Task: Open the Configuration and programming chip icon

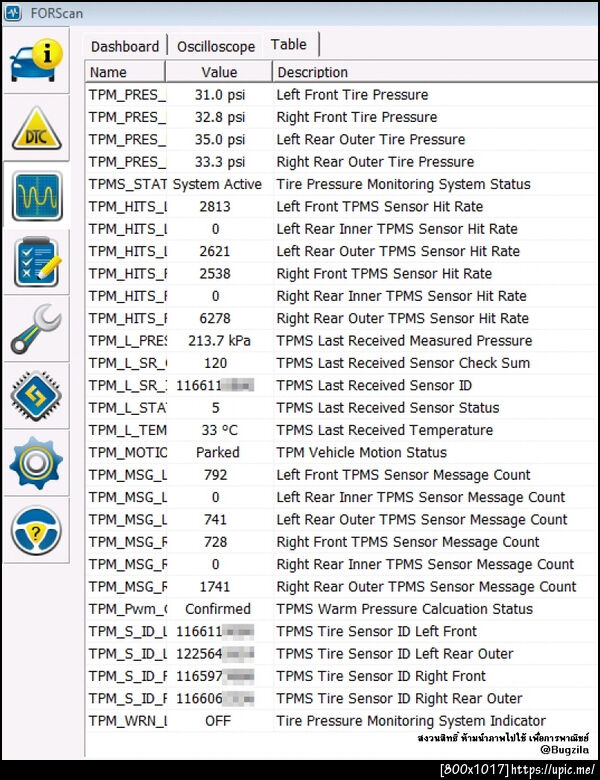Action: click(36, 396)
